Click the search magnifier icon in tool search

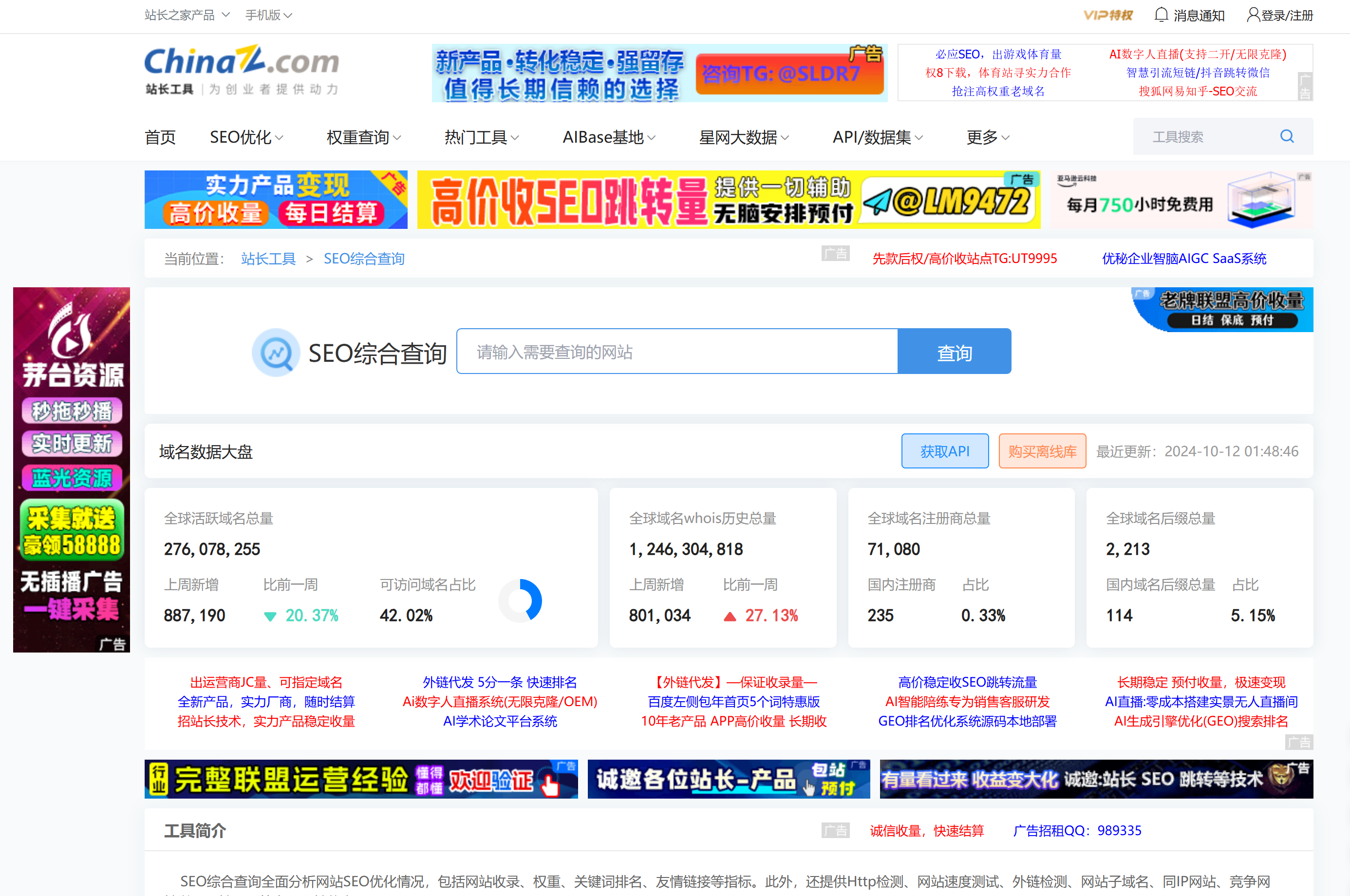point(1287,136)
